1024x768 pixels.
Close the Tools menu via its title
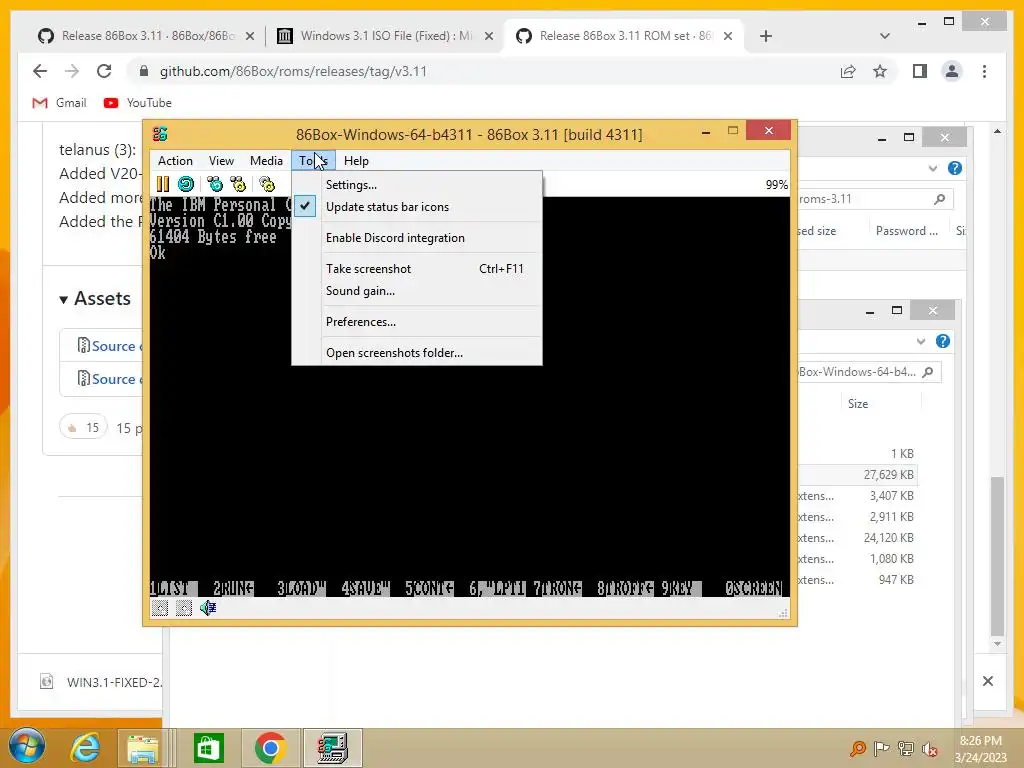pyautogui.click(x=313, y=161)
